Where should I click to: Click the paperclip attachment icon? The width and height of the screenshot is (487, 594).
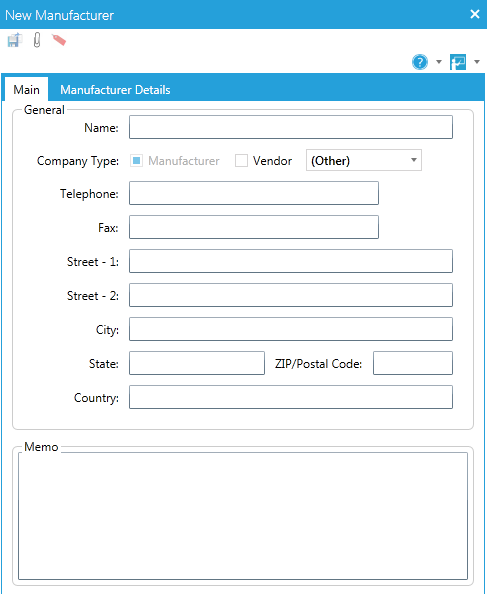(x=37, y=40)
